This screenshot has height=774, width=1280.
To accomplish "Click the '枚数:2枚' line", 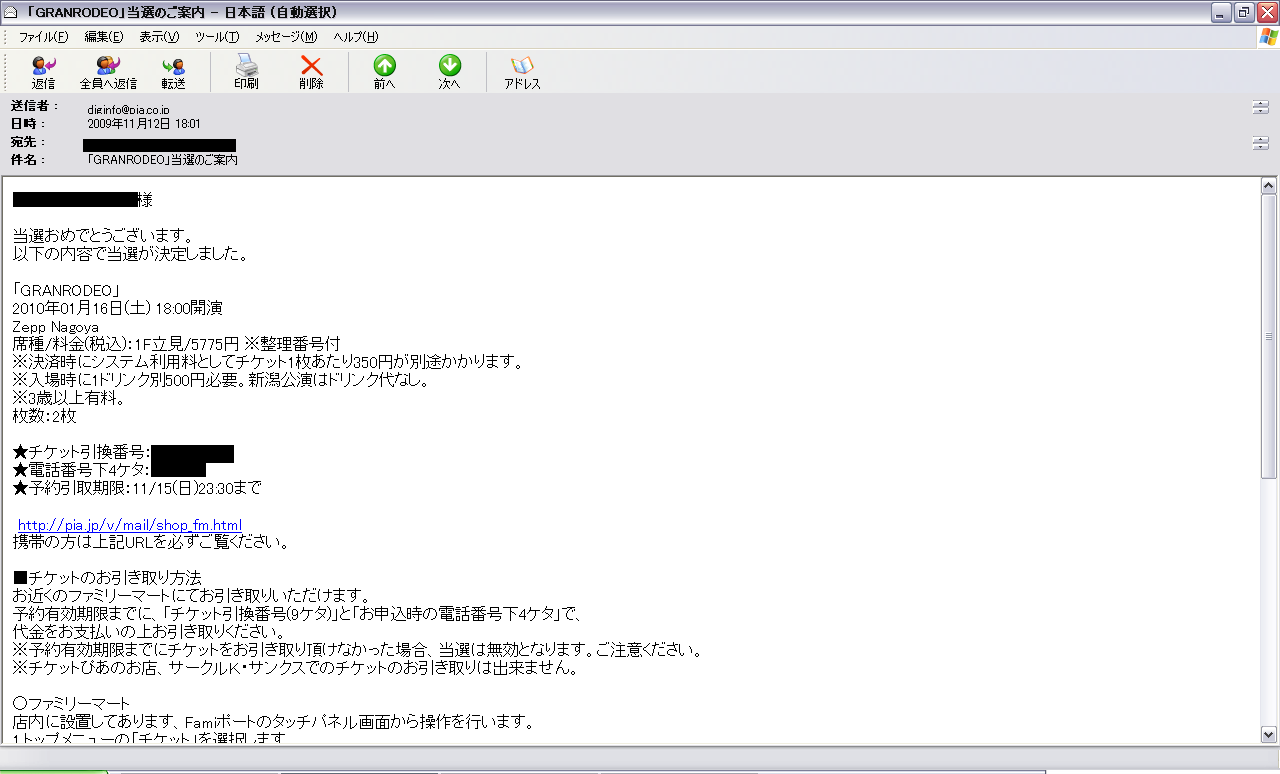I will (x=44, y=416).
